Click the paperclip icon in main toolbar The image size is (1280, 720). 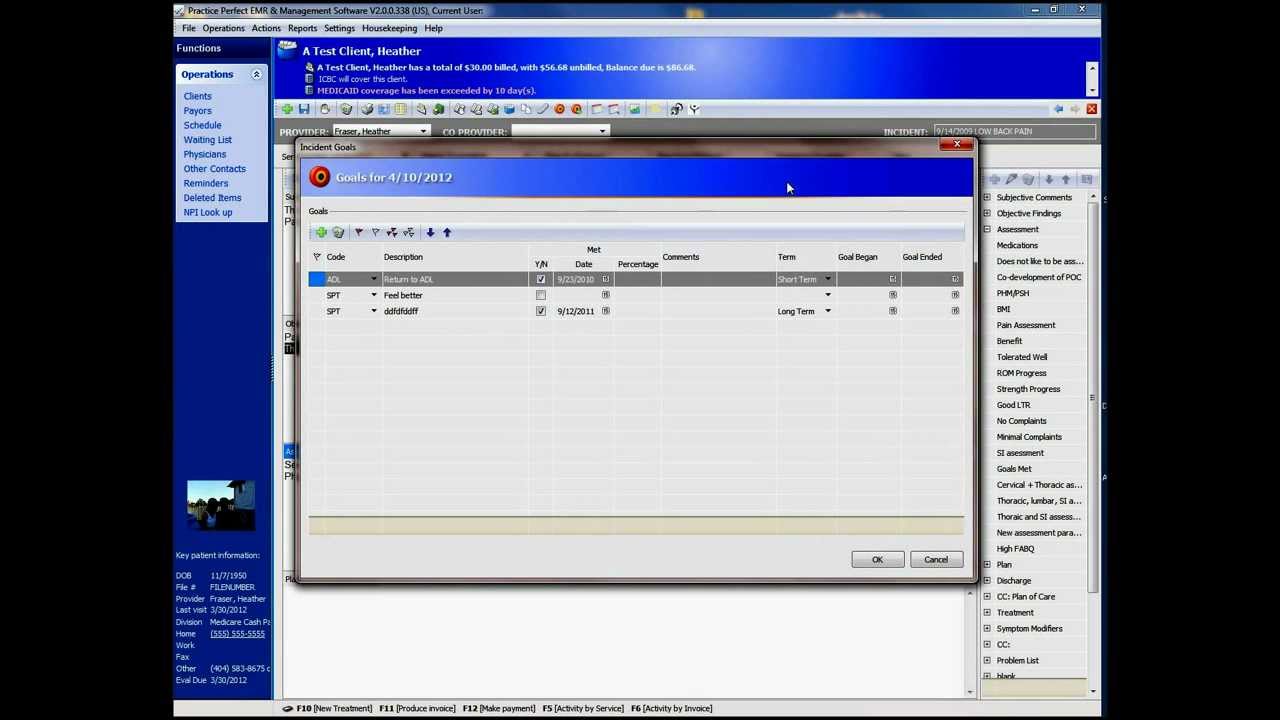[x=543, y=109]
